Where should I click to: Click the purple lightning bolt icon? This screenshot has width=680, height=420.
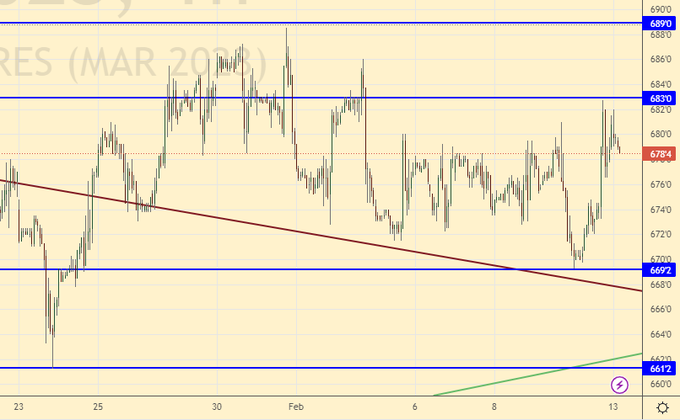619,384
